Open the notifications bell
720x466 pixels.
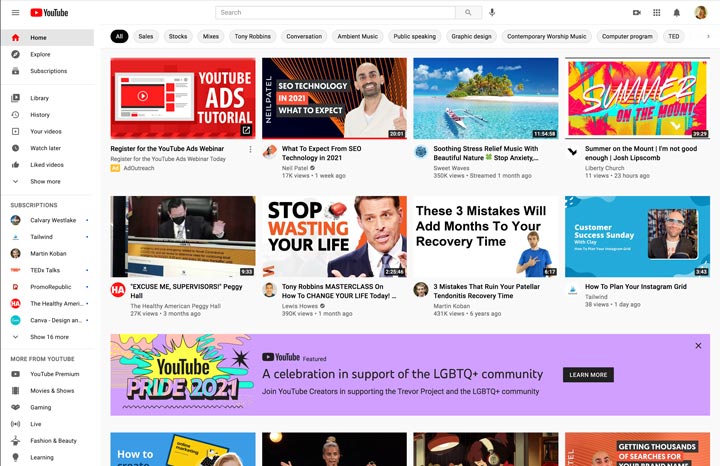676,12
